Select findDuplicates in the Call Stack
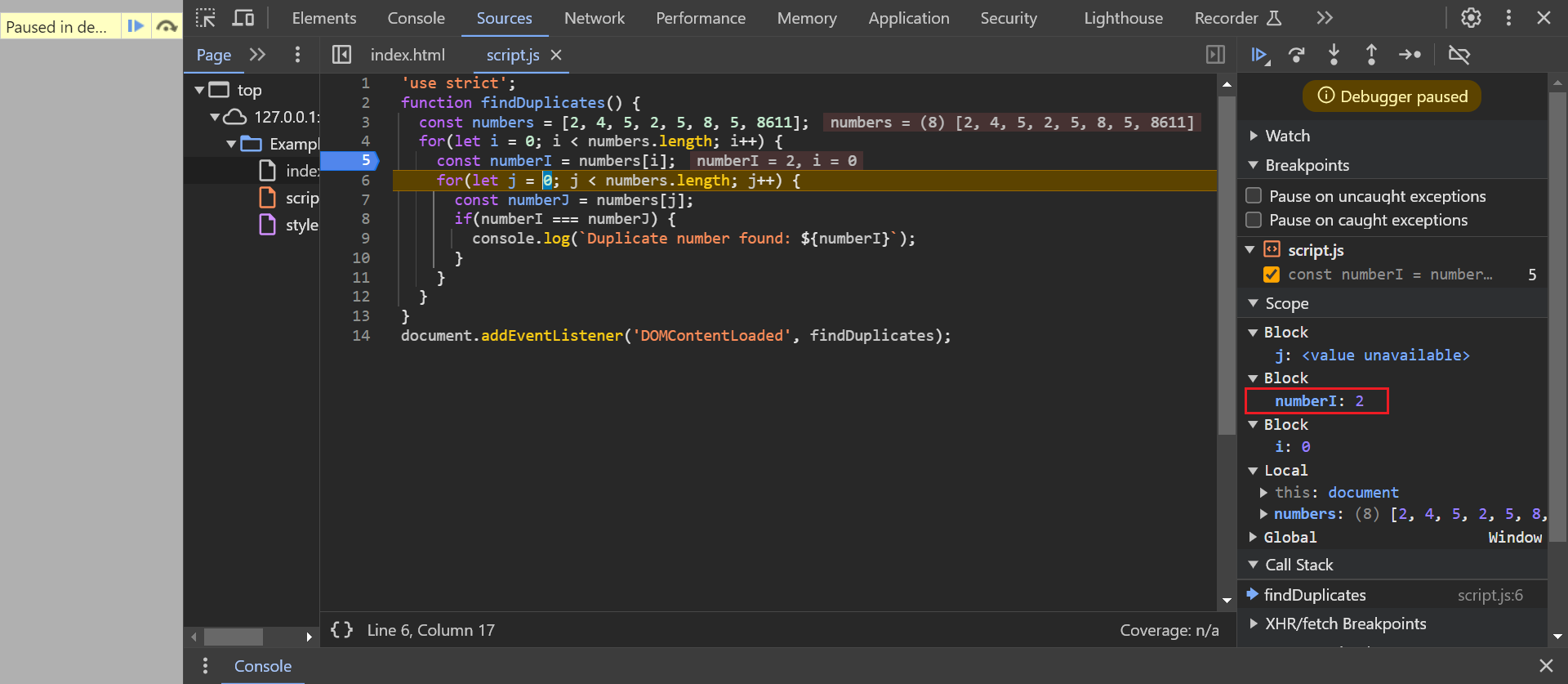 [1314, 595]
